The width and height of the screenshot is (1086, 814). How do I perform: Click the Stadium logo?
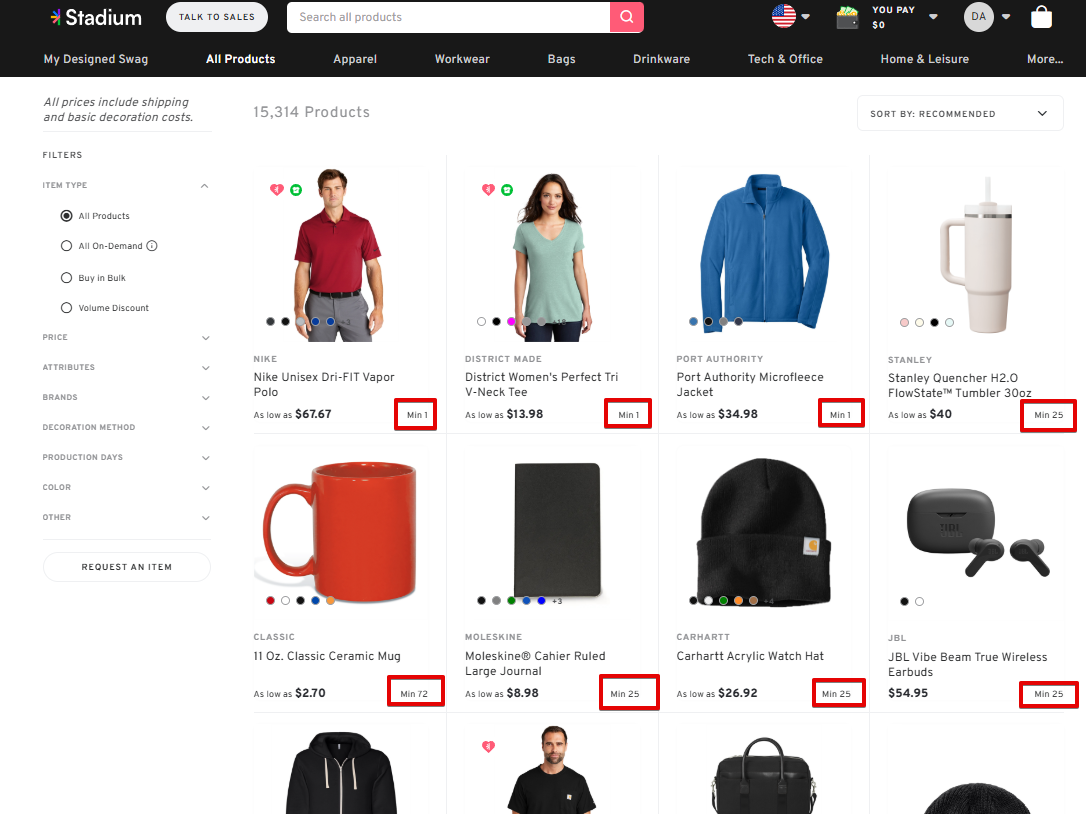pyautogui.click(x=96, y=17)
